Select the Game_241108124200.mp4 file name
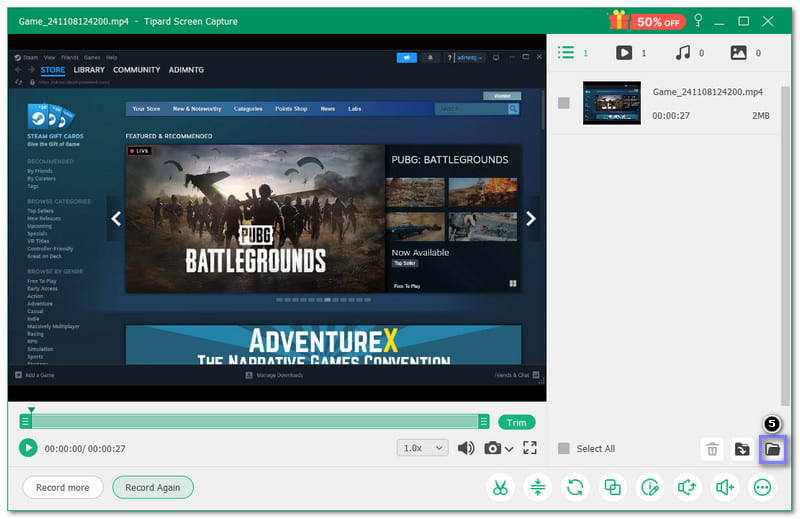This screenshot has width=800, height=519. click(708, 92)
